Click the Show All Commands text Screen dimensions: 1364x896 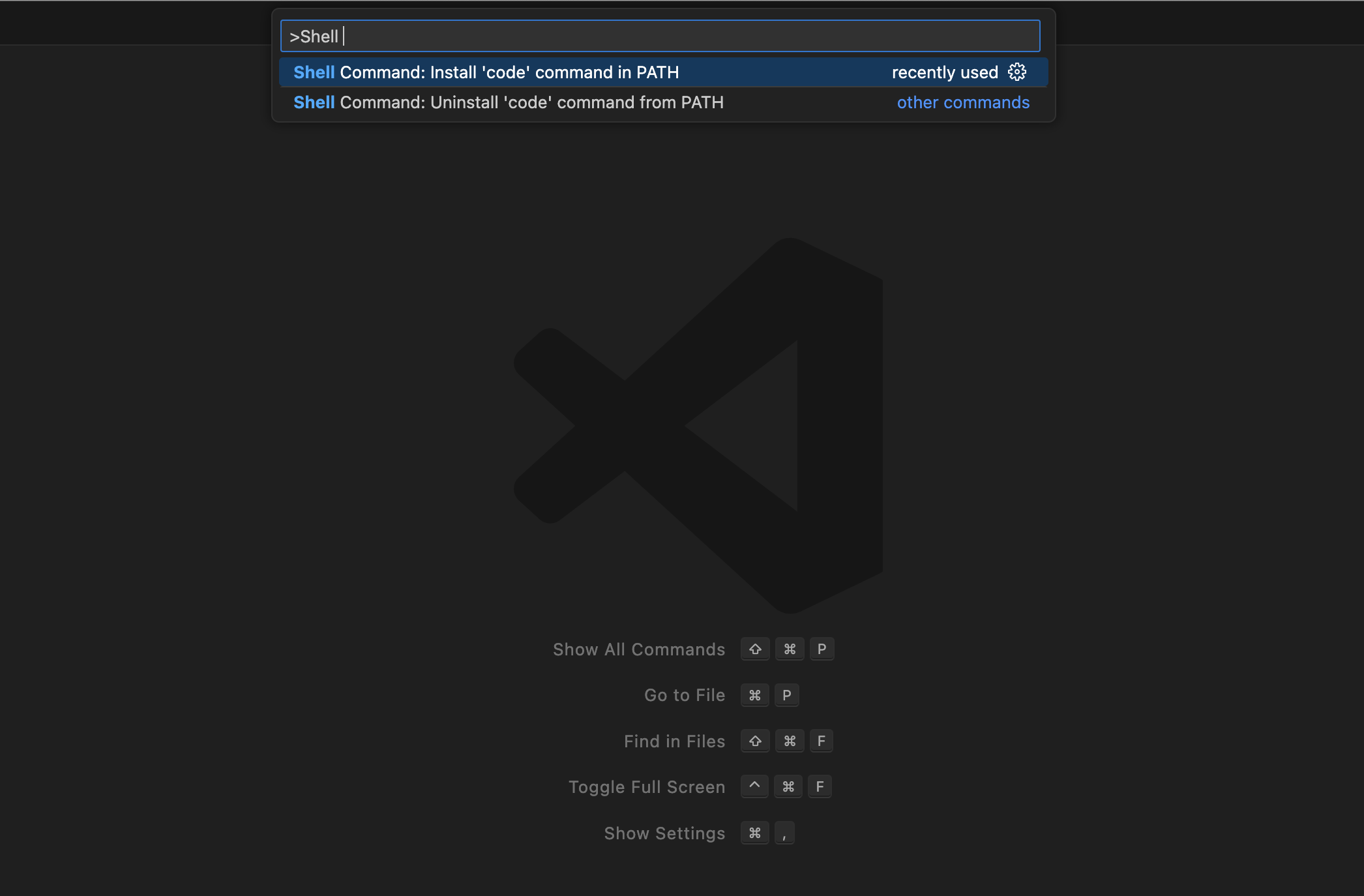(x=638, y=650)
